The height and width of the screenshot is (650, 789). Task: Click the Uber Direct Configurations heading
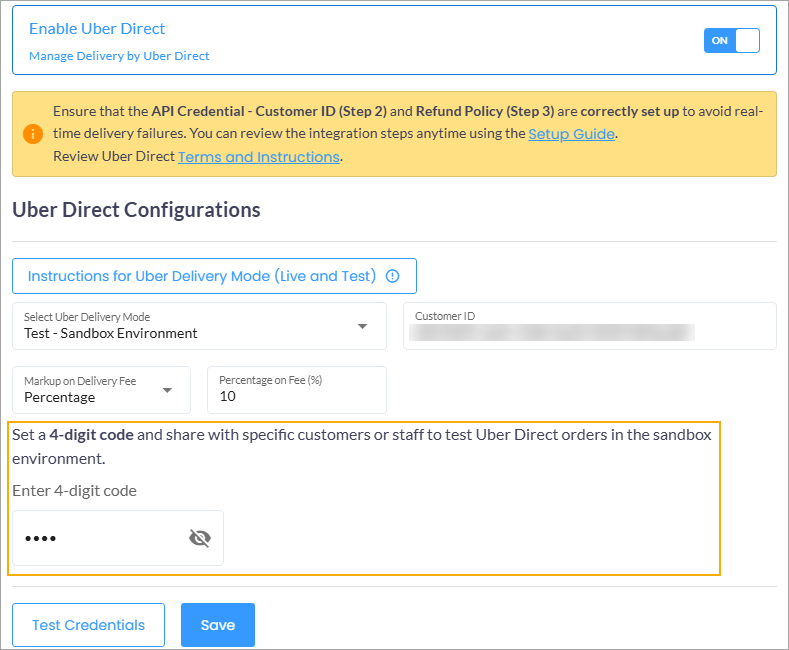point(136,210)
